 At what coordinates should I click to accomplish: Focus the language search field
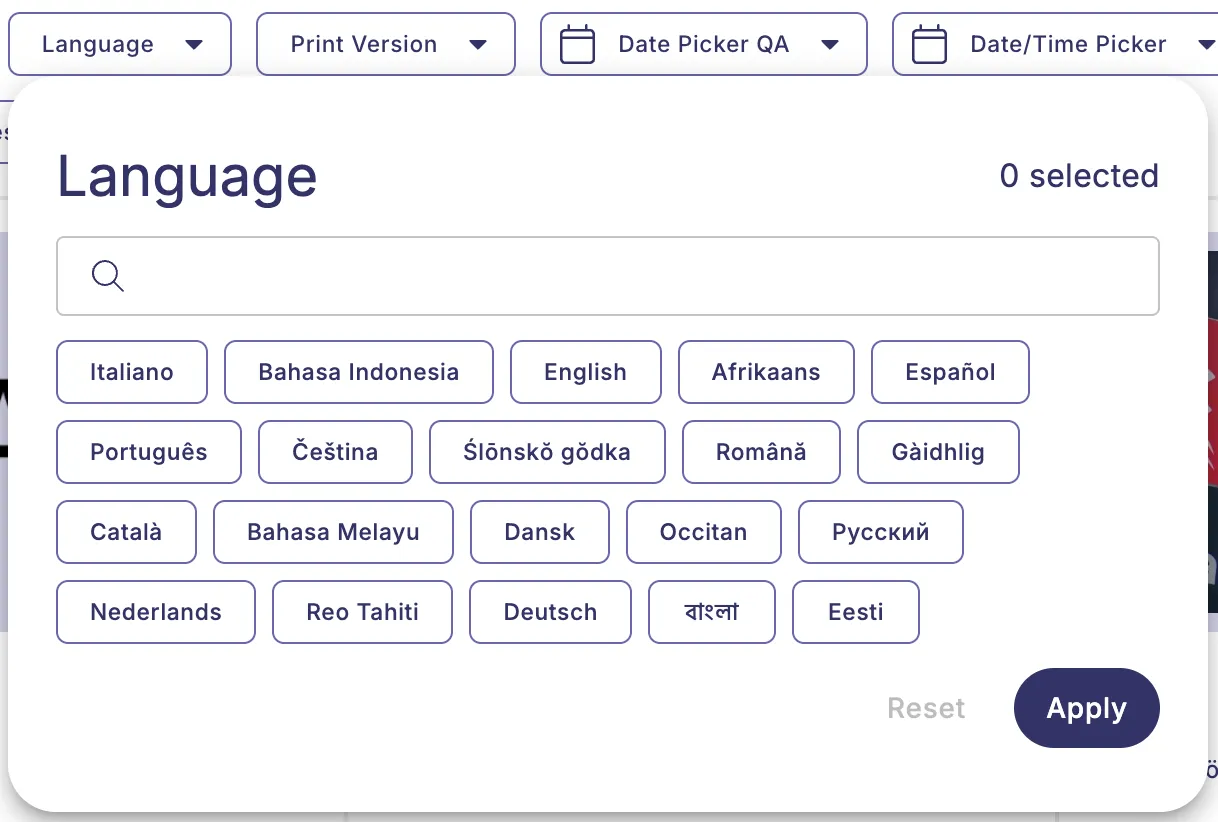coord(608,276)
